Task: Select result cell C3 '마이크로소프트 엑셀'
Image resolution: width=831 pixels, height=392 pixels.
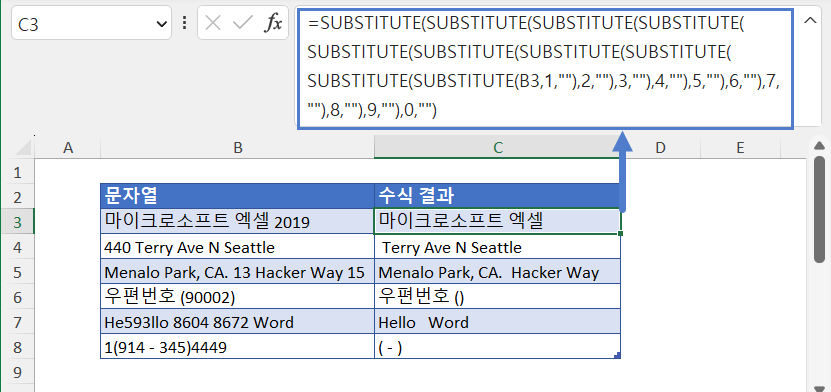Action: [498, 221]
